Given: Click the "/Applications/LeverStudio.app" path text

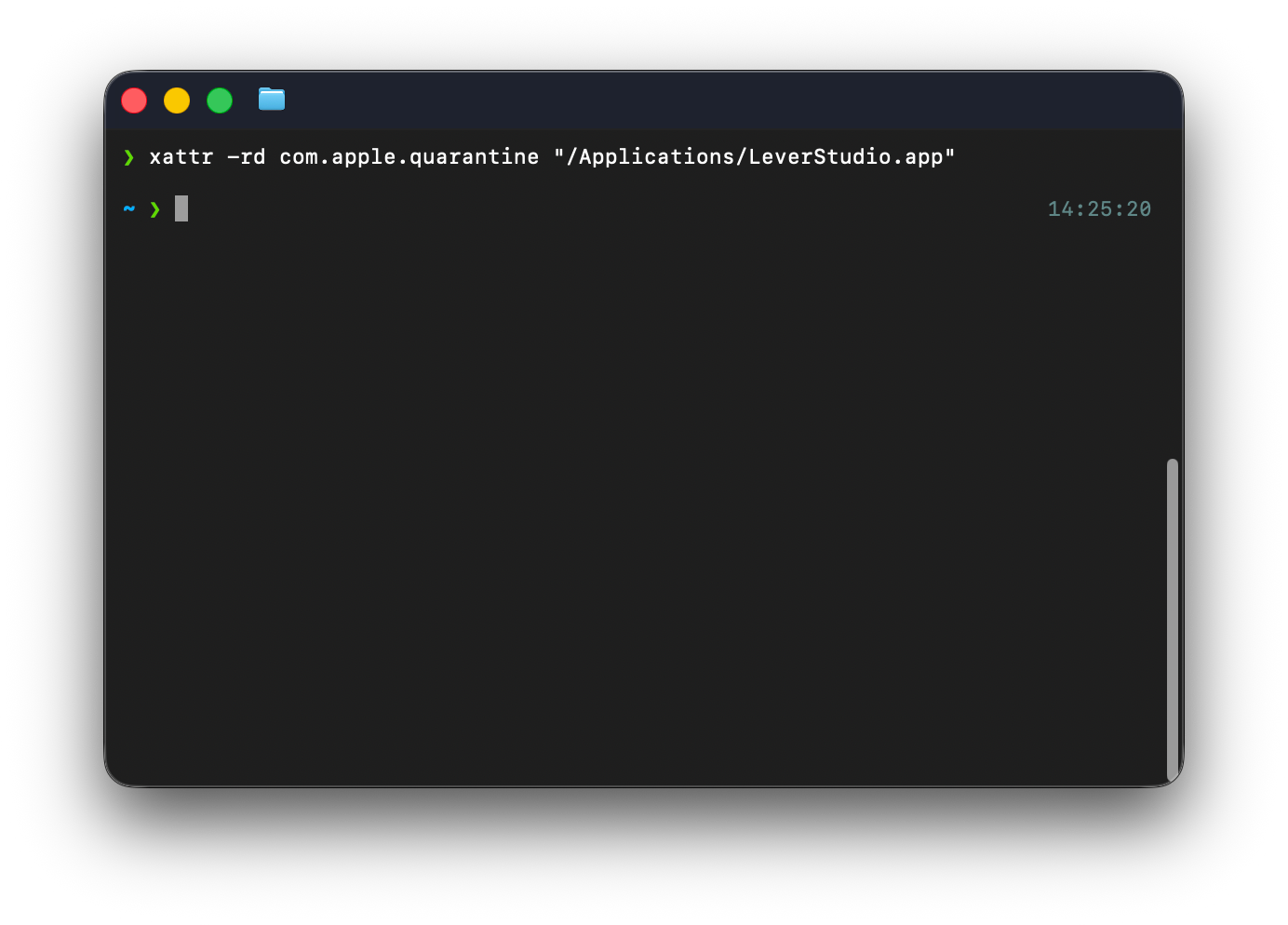Looking at the screenshot, I should pos(755,156).
